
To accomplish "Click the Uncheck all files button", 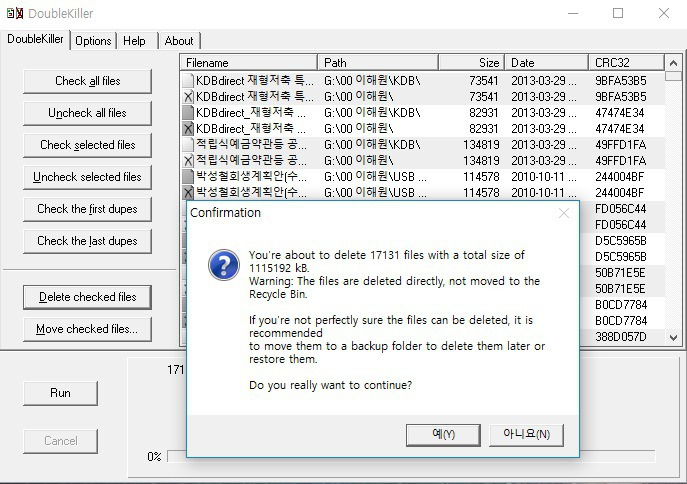I will pos(88,113).
